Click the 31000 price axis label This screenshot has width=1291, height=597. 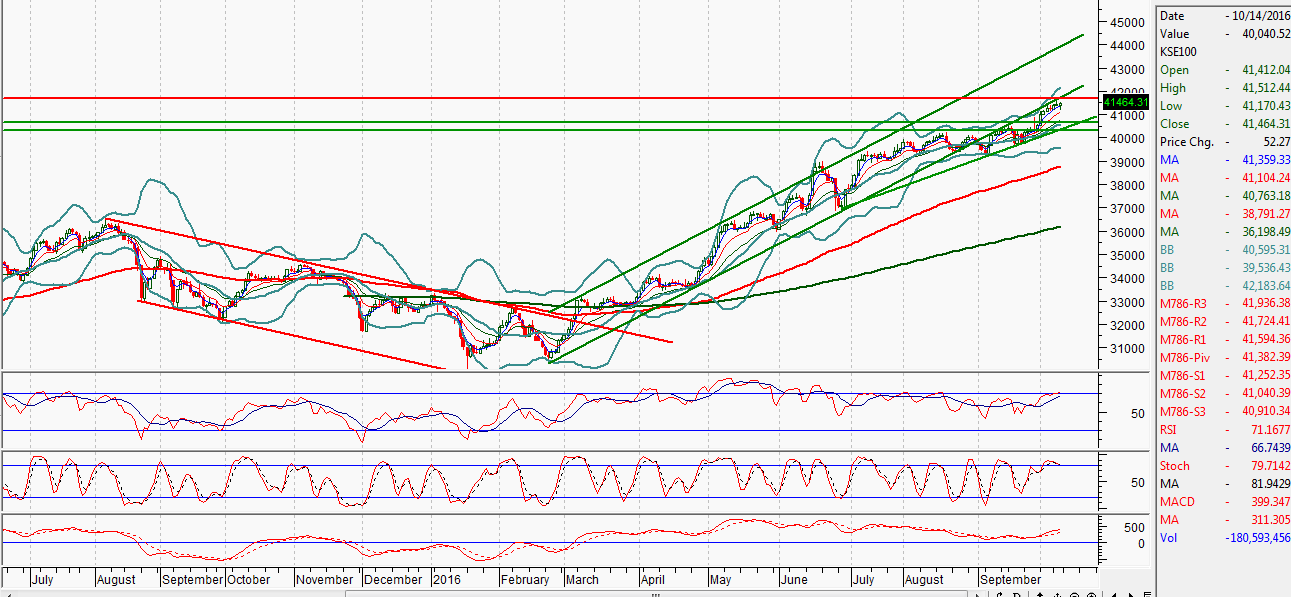pyautogui.click(x=1128, y=349)
